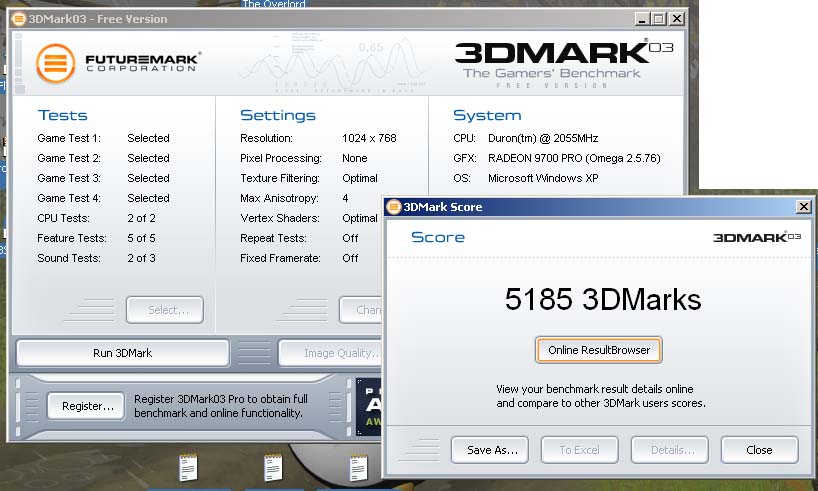Close the 3DMark03 main window
This screenshot has height=491, width=818.
pyautogui.click(x=677, y=19)
